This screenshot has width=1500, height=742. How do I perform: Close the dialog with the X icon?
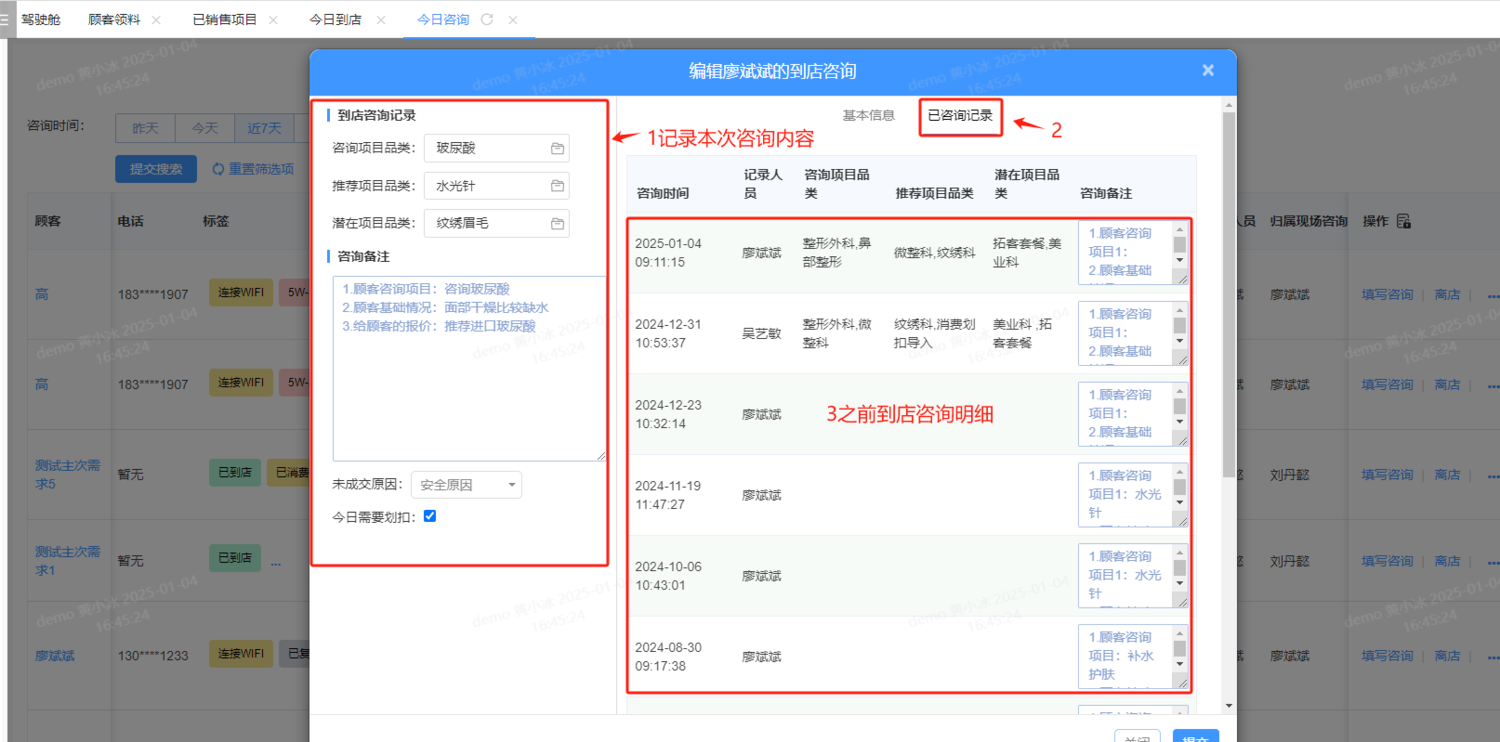[1208, 70]
